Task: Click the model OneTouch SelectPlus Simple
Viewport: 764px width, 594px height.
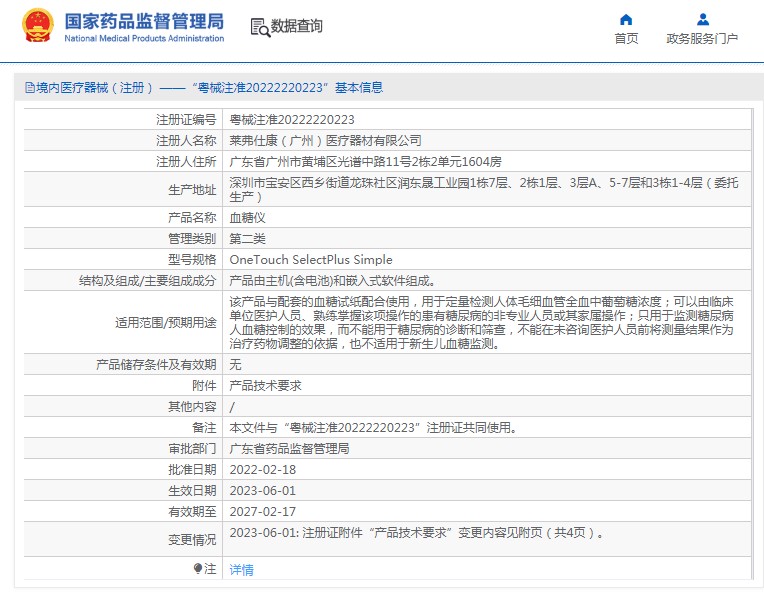Action: tap(311, 259)
